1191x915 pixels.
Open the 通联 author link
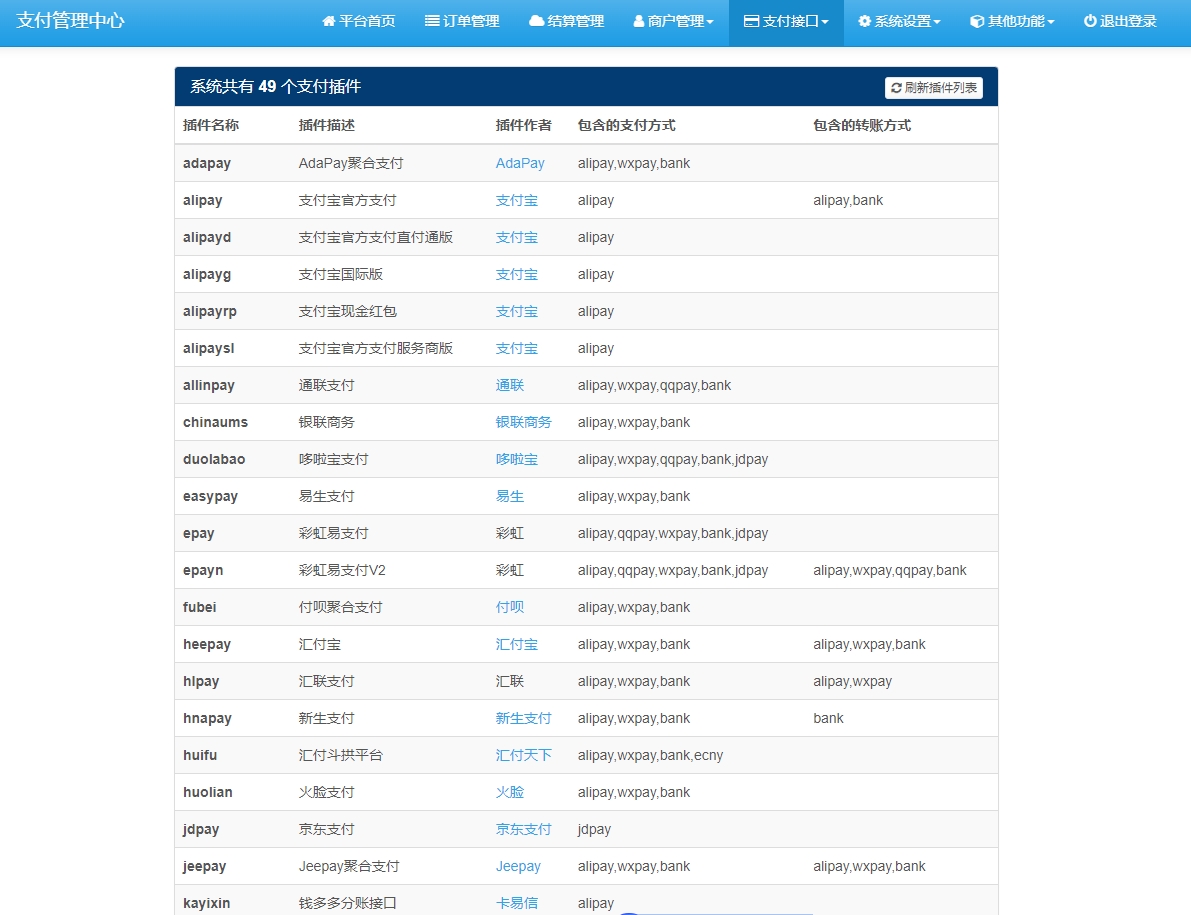tap(510, 386)
